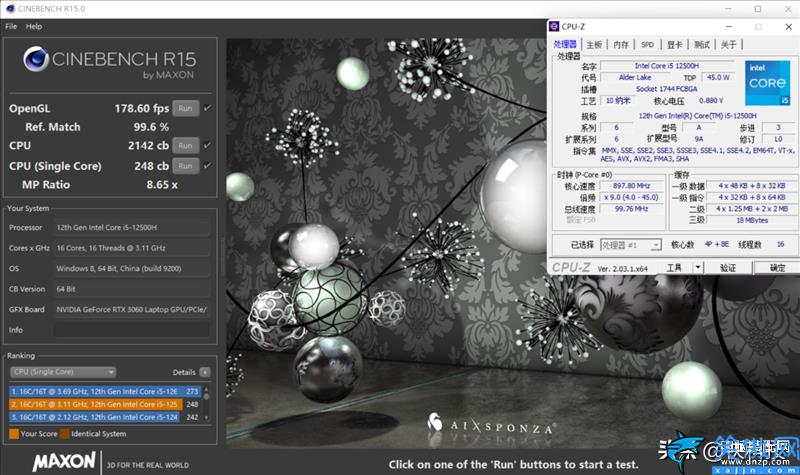The width and height of the screenshot is (800, 475).
Task: Click the Info input field
Action: tap(132, 330)
